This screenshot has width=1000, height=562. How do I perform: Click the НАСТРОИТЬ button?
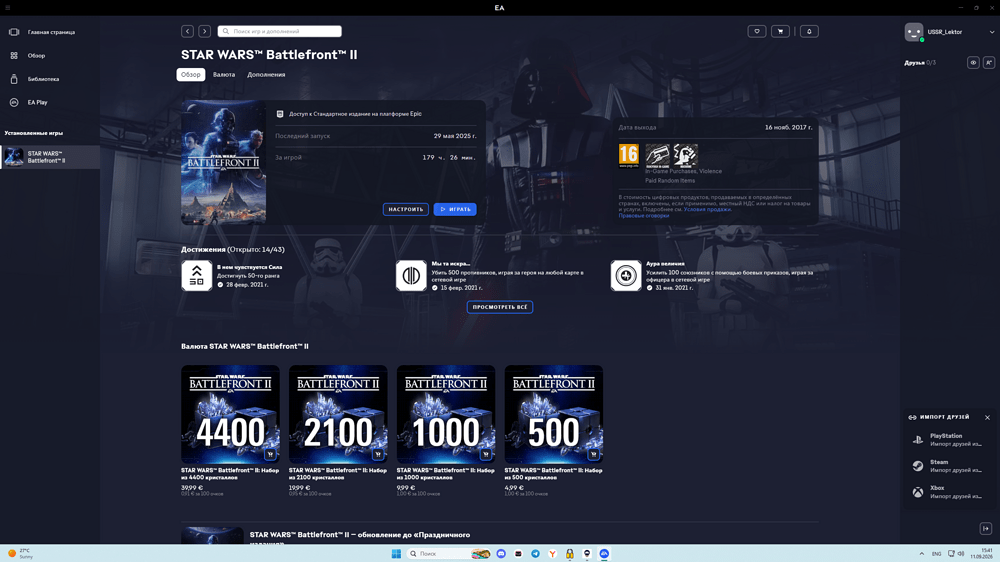[x=406, y=209]
